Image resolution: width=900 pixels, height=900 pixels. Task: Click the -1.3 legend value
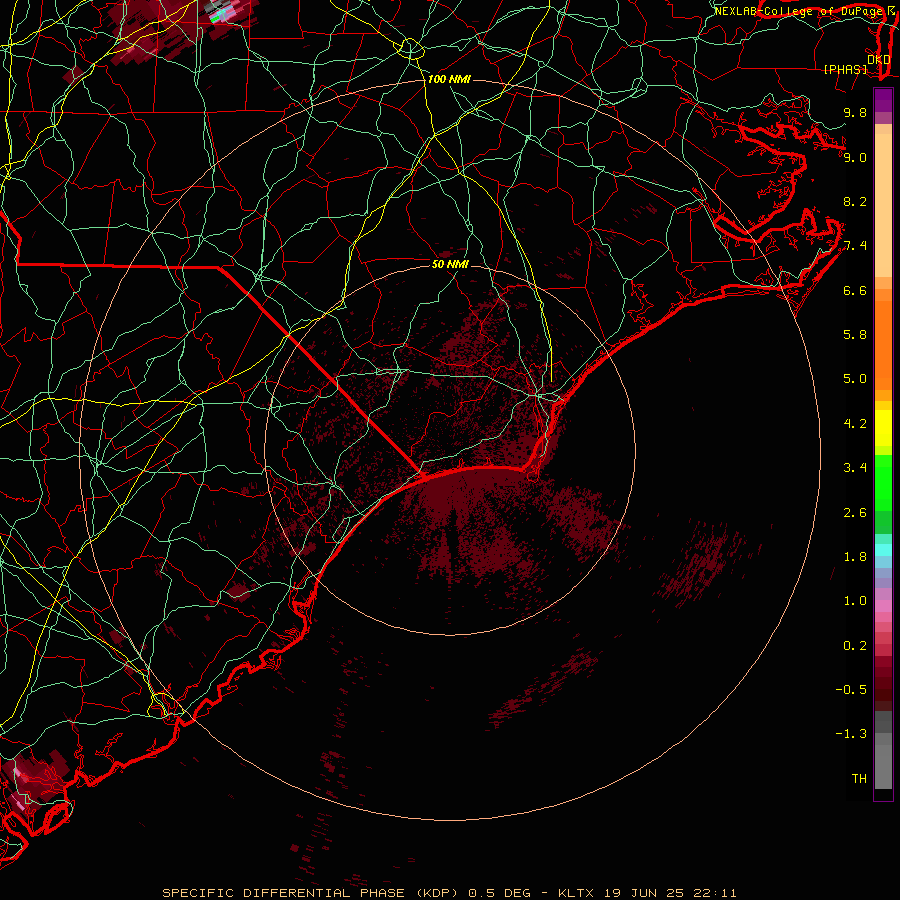coord(851,734)
